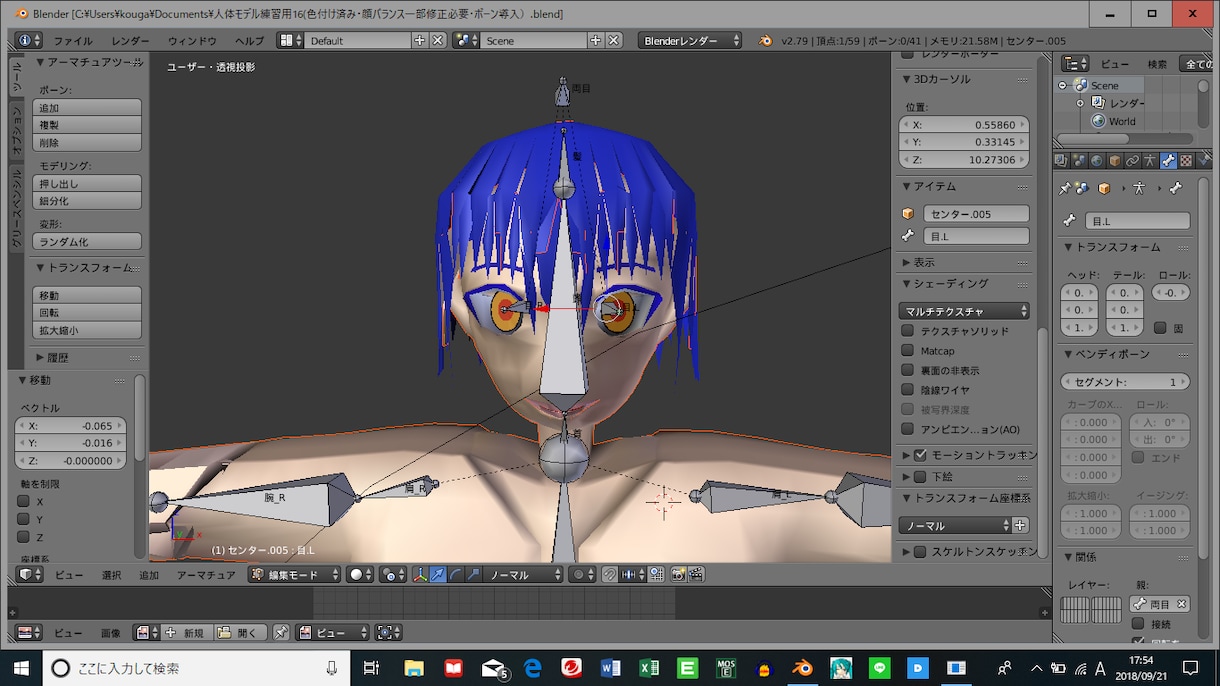This screenshot has width=1220, height=686.
Task: Click the pin icon in properties breadcrumb
Action: point(1064,188)
